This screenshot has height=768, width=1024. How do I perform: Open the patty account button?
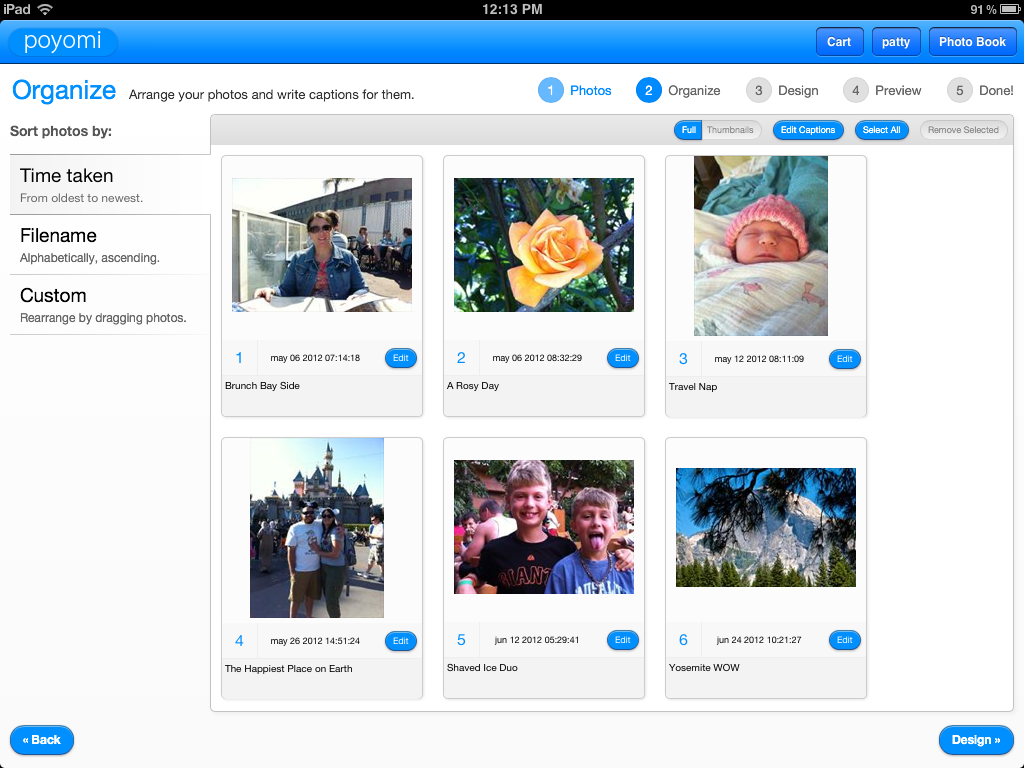tap(896, 42)
